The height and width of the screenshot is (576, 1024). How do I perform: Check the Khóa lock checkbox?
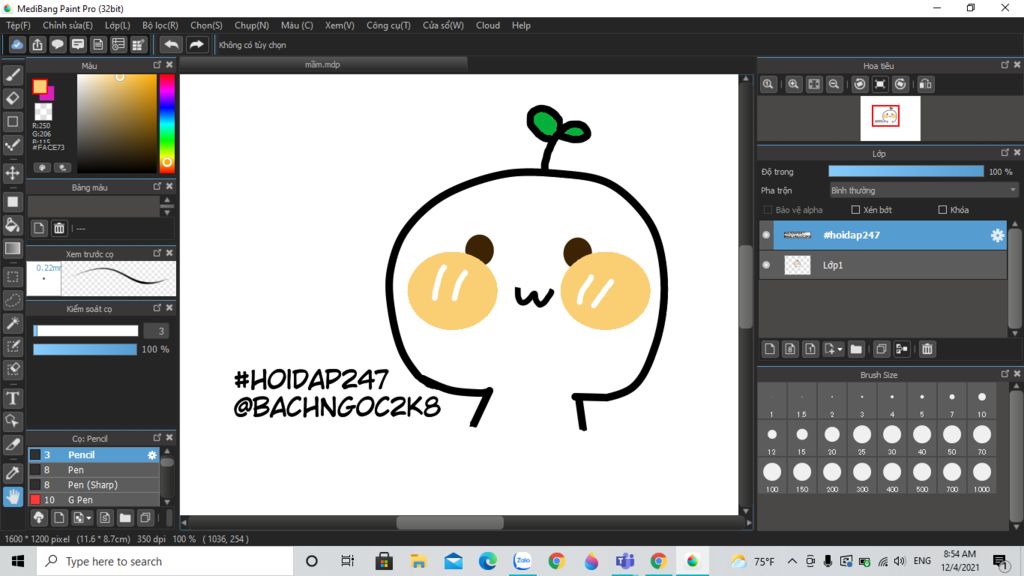[942, 210]
